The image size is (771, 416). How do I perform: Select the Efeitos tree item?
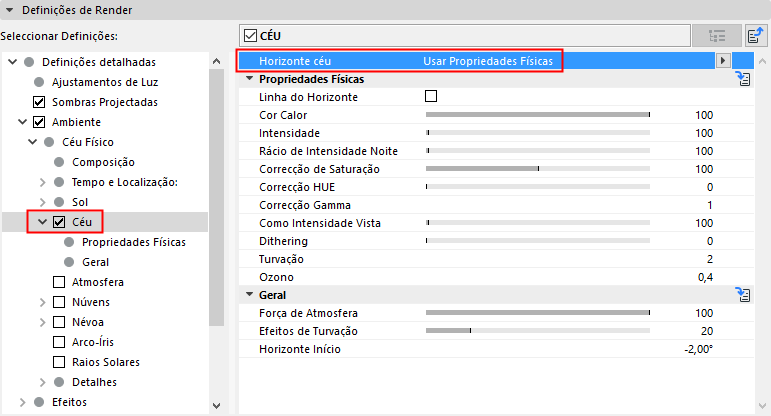pyautogui.click(x=69, y=402)
